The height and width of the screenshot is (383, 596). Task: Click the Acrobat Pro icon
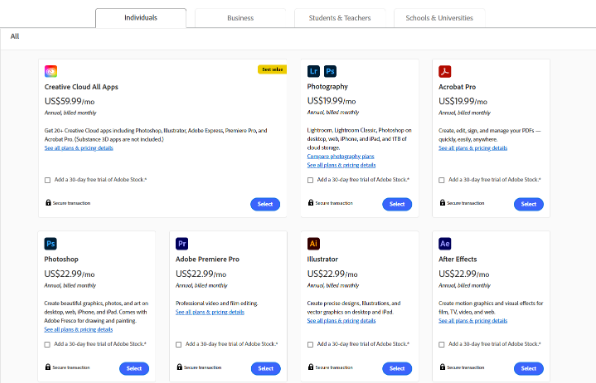click(445, 71)
